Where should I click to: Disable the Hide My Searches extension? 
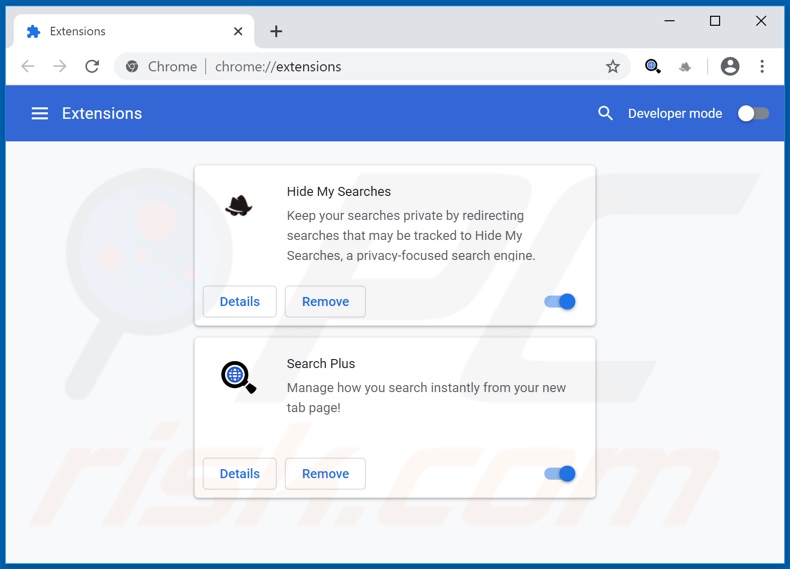tap(560, 301)
